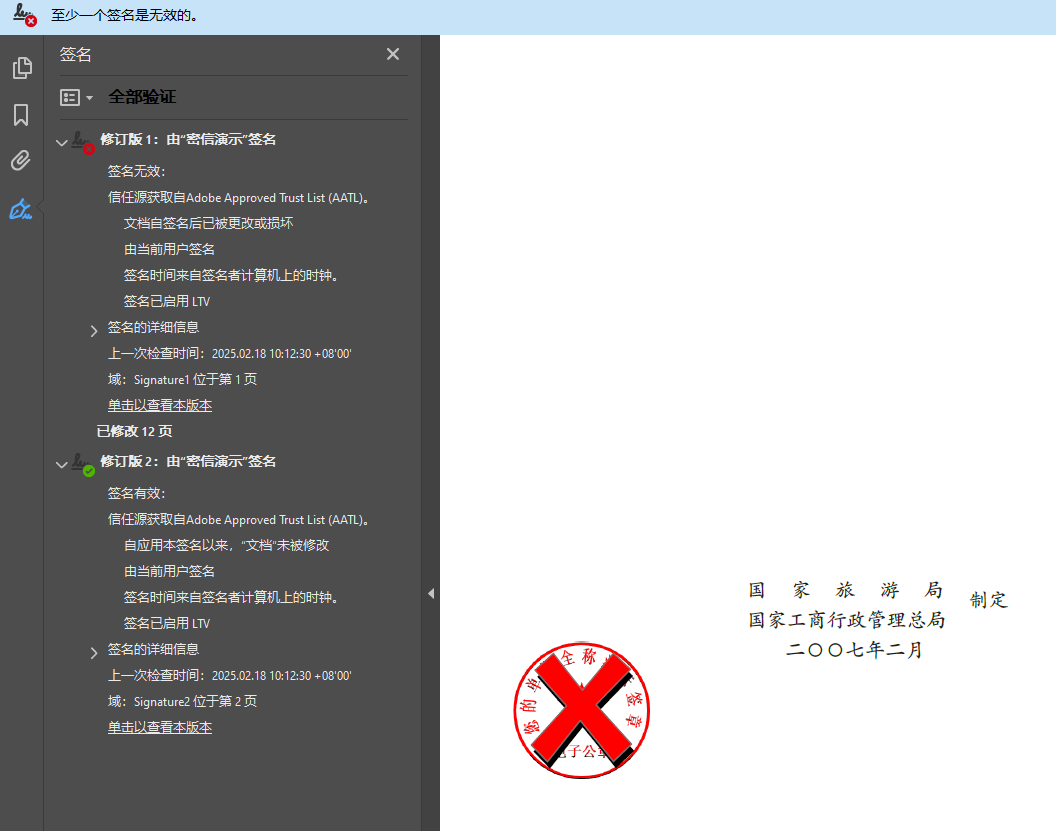Open the bookmarks panel icon

point(21,115)
